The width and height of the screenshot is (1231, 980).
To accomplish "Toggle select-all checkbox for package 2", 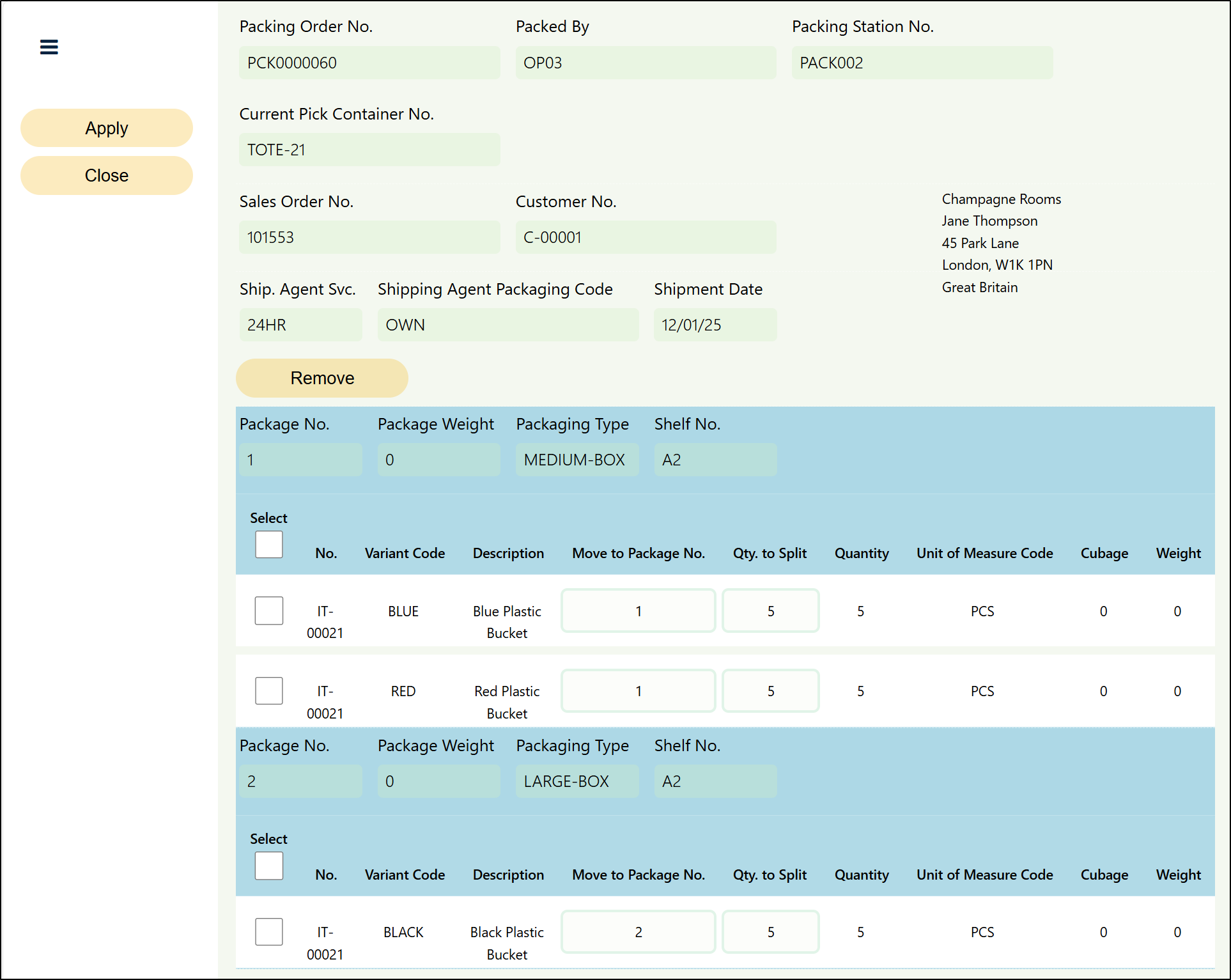I will (268, 866).
